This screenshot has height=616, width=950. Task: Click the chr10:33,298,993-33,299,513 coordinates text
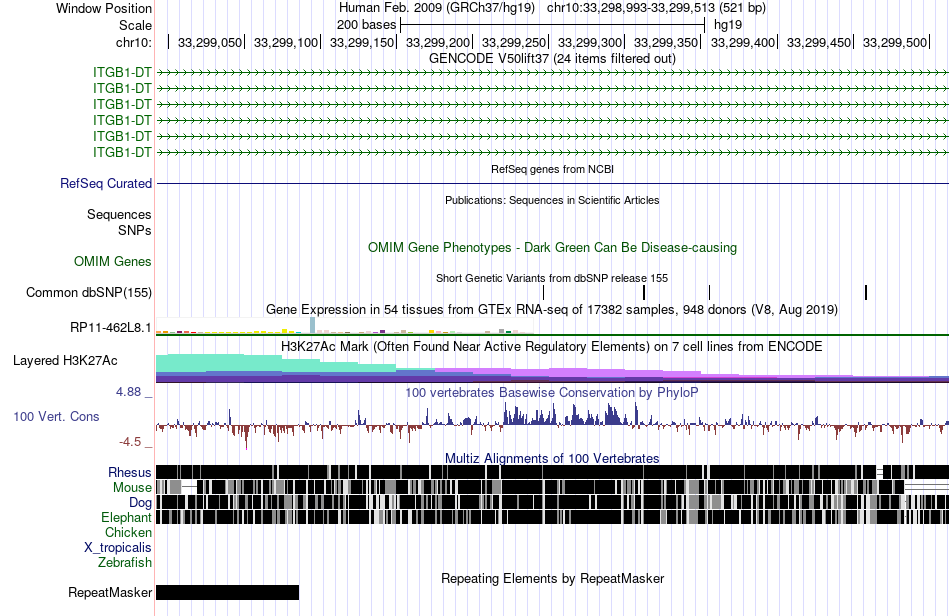click(631, 8)
